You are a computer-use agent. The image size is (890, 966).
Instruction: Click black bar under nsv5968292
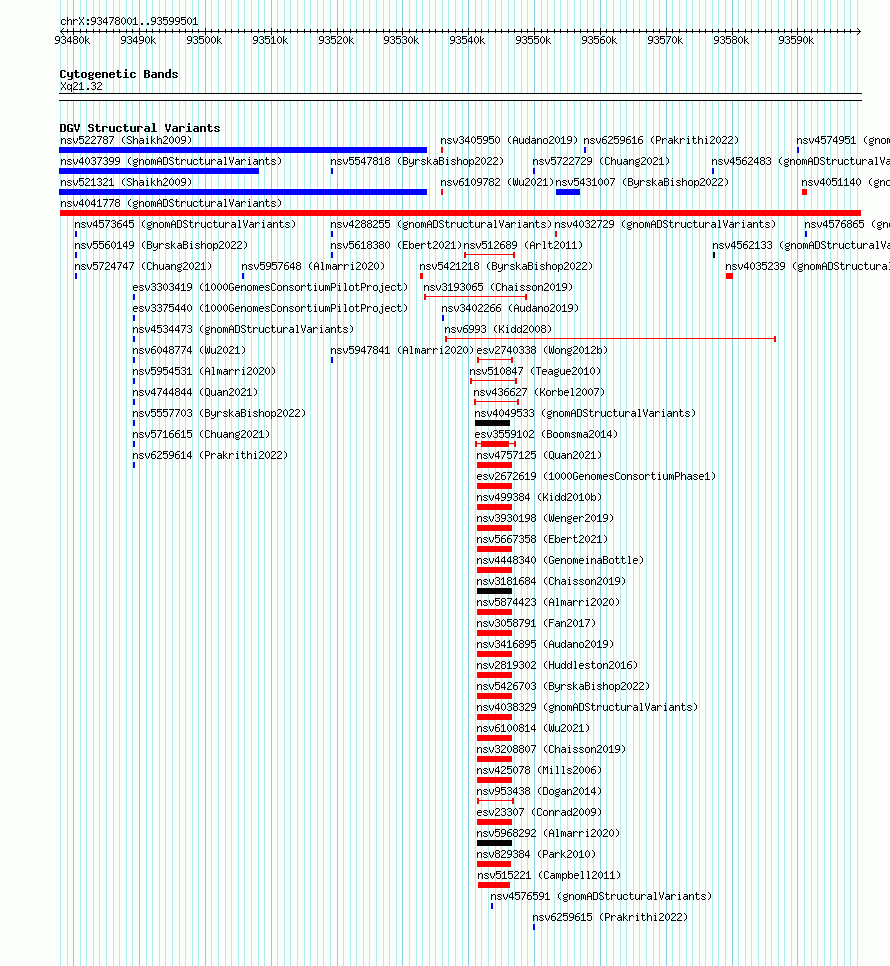(x=494, y=843)
